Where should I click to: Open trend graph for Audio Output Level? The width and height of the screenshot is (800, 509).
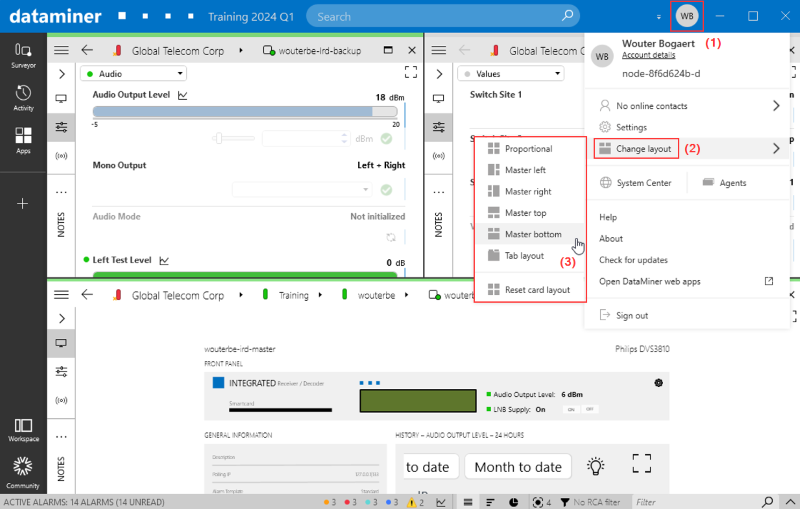pos(183,95)
